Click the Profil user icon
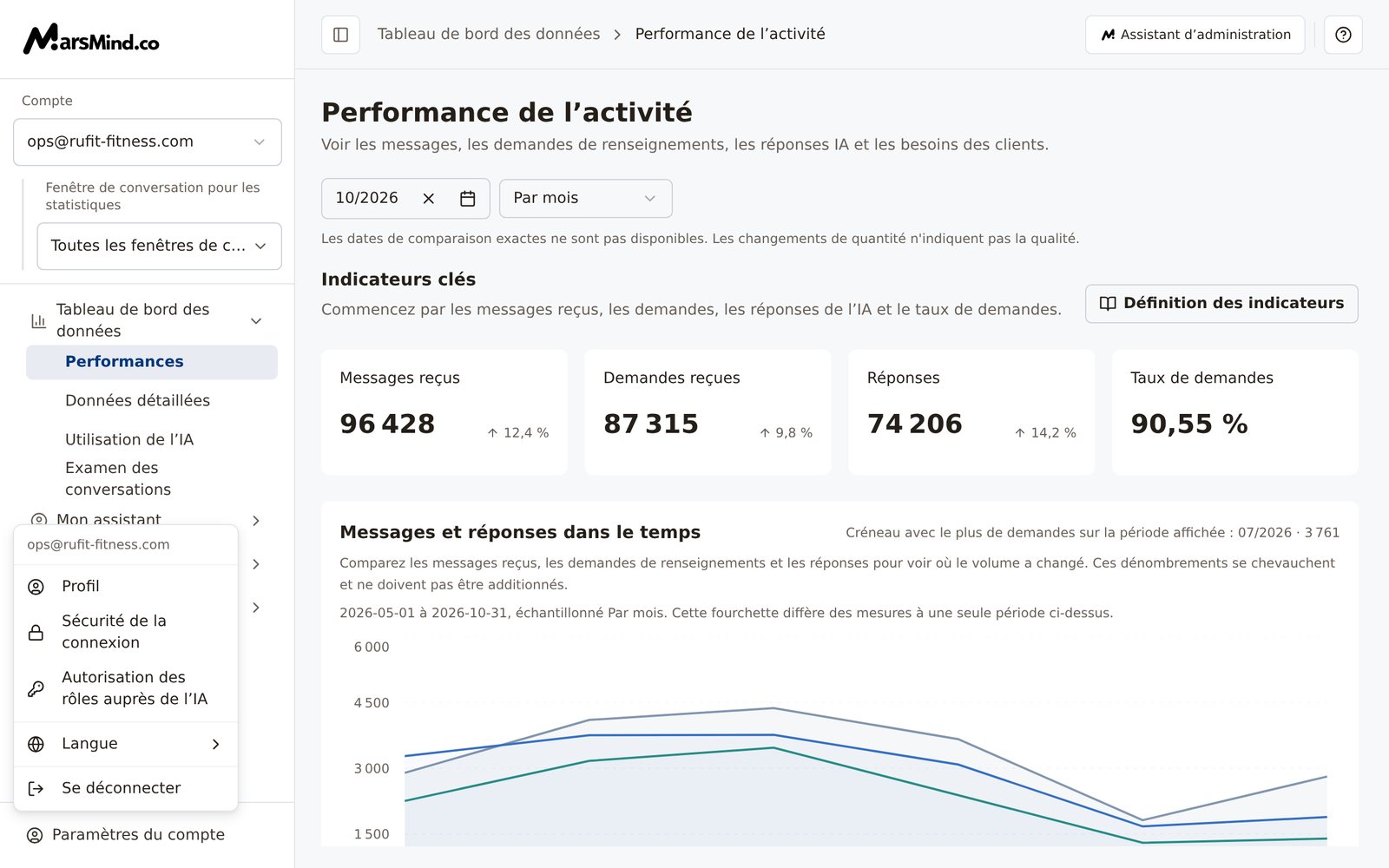The width and height of the screenshot is (1389, 868). point(36,587)
